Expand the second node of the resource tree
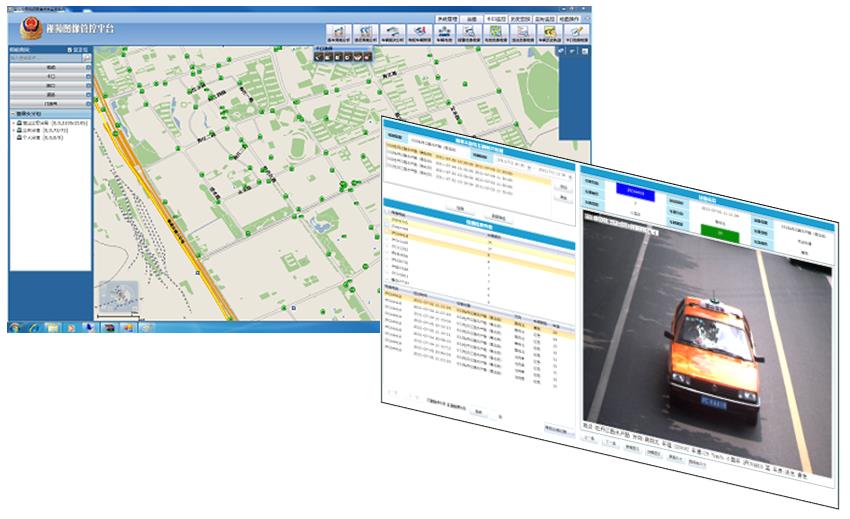The height and width of the screenshot is (519, 850). [x=14, y=131]
